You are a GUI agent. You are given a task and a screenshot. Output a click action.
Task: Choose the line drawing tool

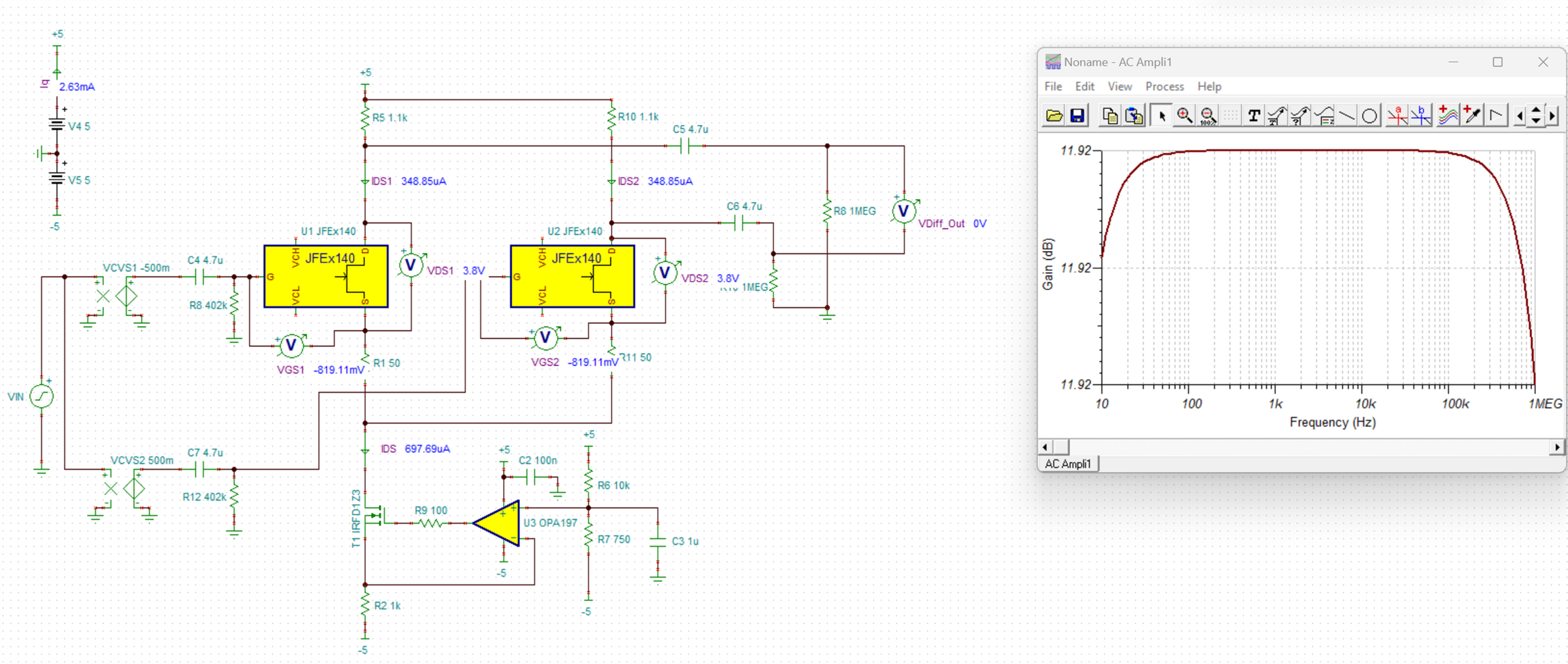1347,116
